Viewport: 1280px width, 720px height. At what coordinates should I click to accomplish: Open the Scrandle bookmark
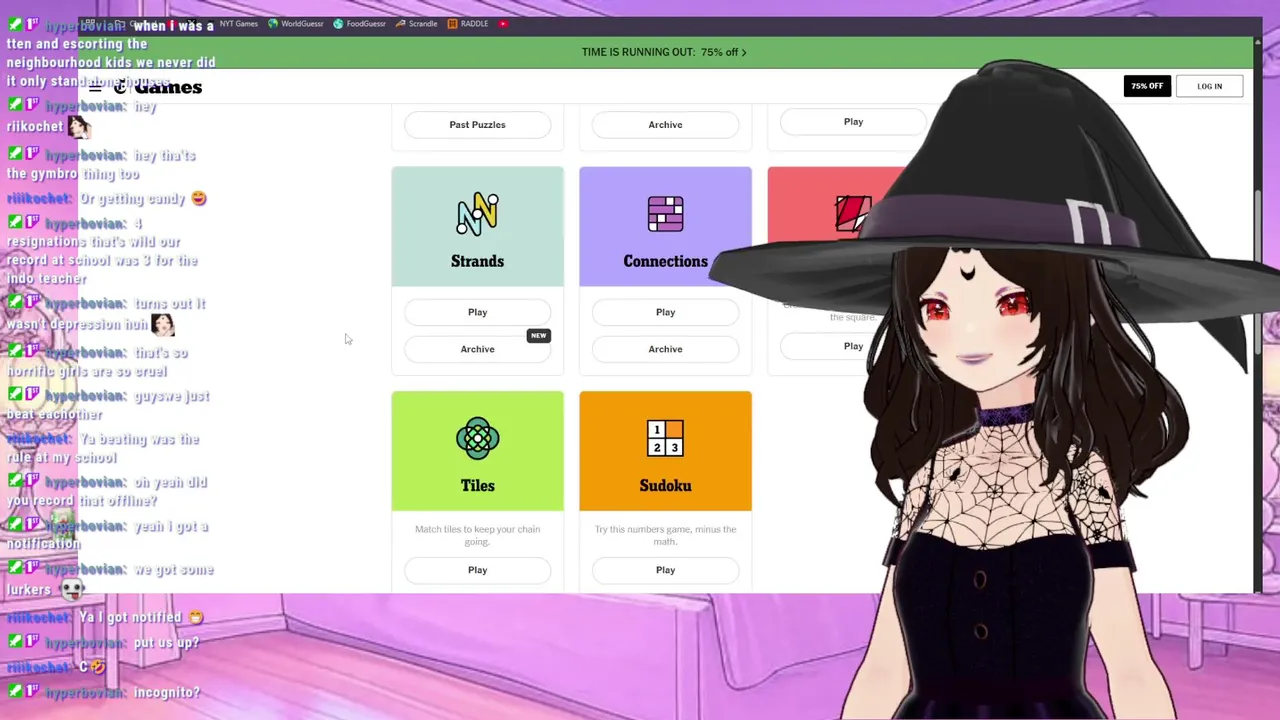pyautogui.click(x=417, y=24)
